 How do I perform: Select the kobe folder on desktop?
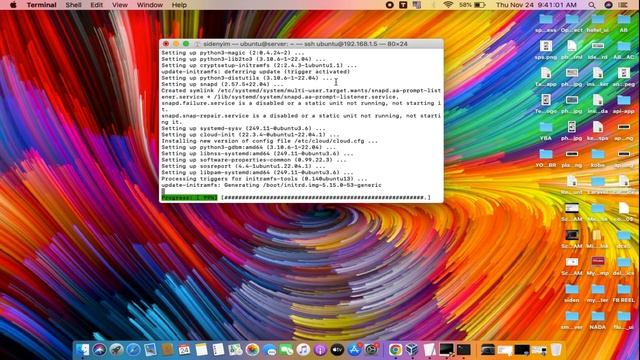pos(598,158)
